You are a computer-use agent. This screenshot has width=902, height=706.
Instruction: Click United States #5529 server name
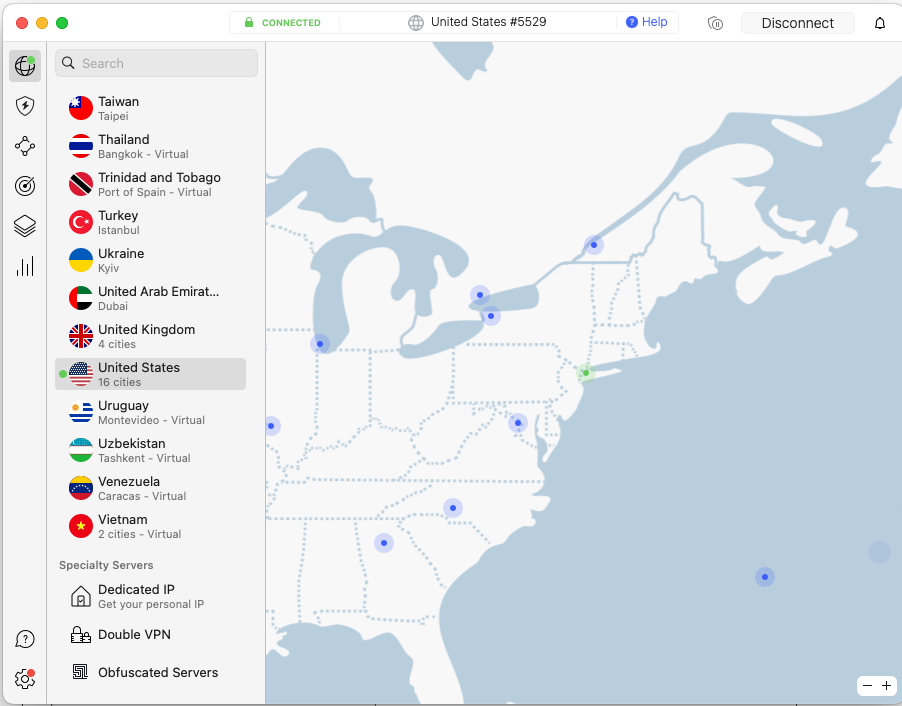(x=488, y=22)
